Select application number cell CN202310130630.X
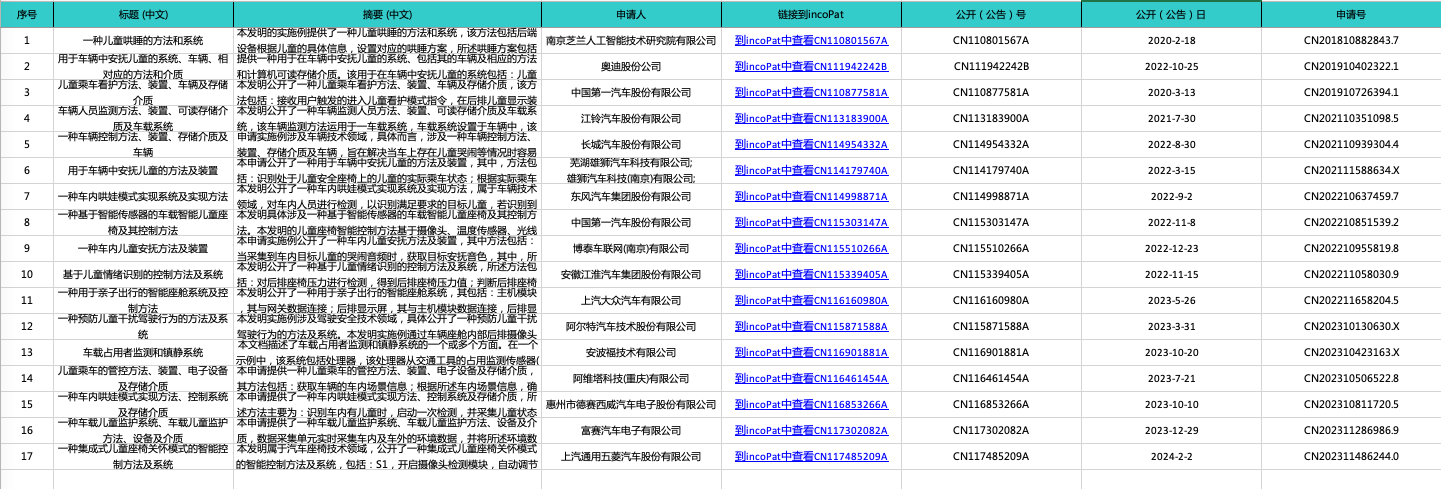Screen dimensions: 1441x489 click(1351, 327)
